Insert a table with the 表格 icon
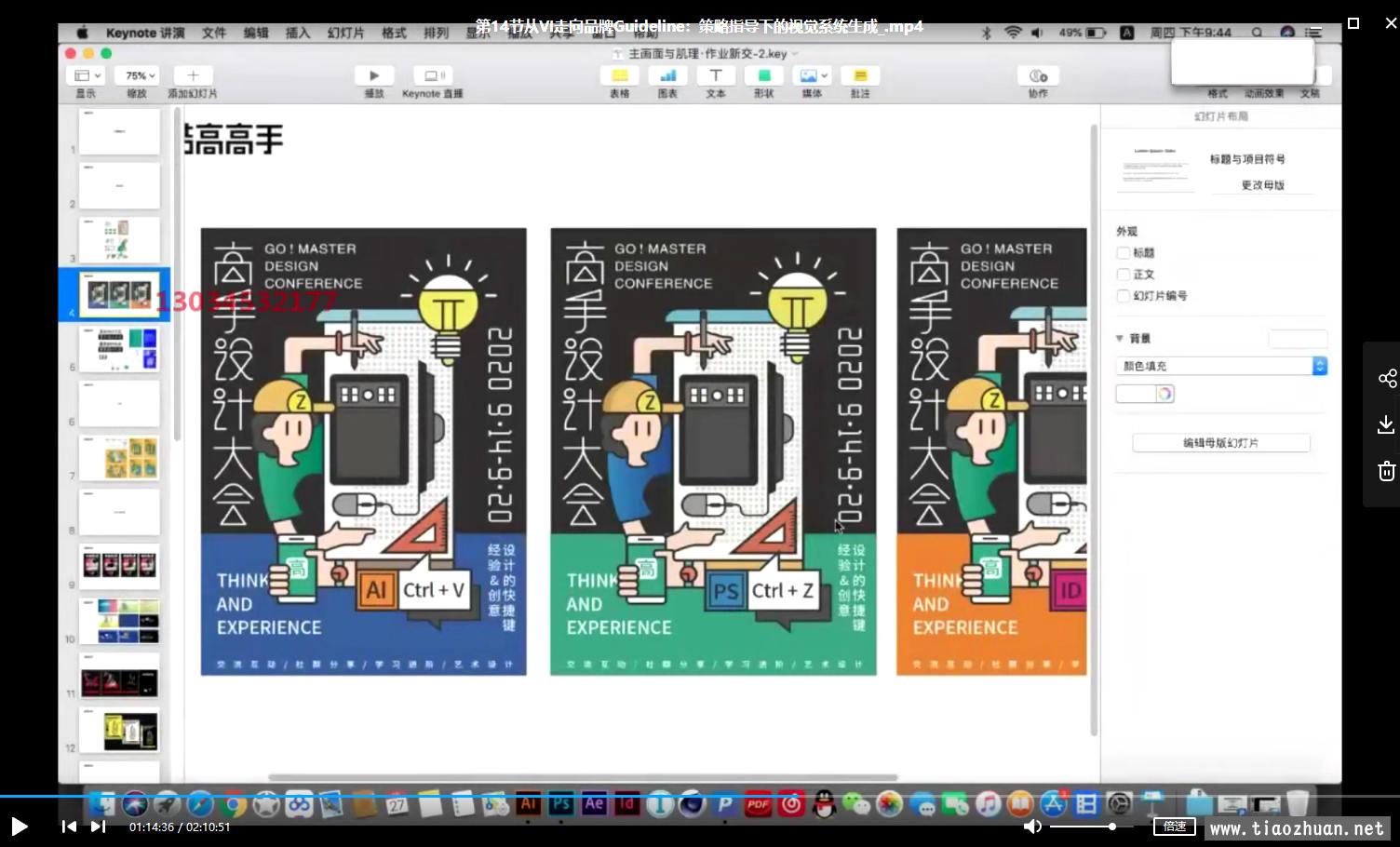Viewport: 1400px width, 847px height. coord(619,75)
